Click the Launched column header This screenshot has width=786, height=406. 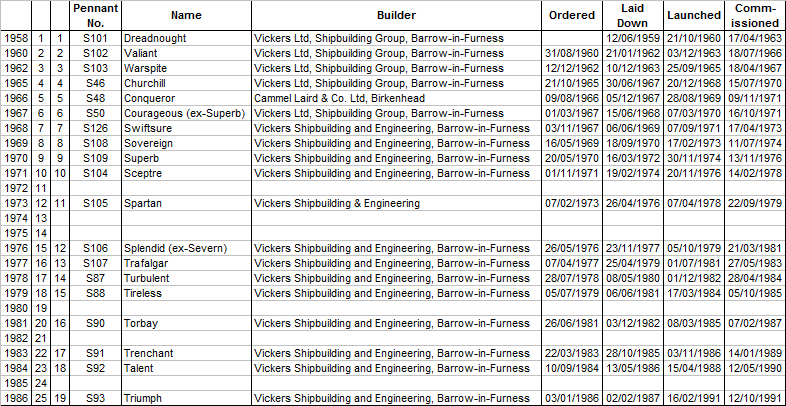(694, 16)
